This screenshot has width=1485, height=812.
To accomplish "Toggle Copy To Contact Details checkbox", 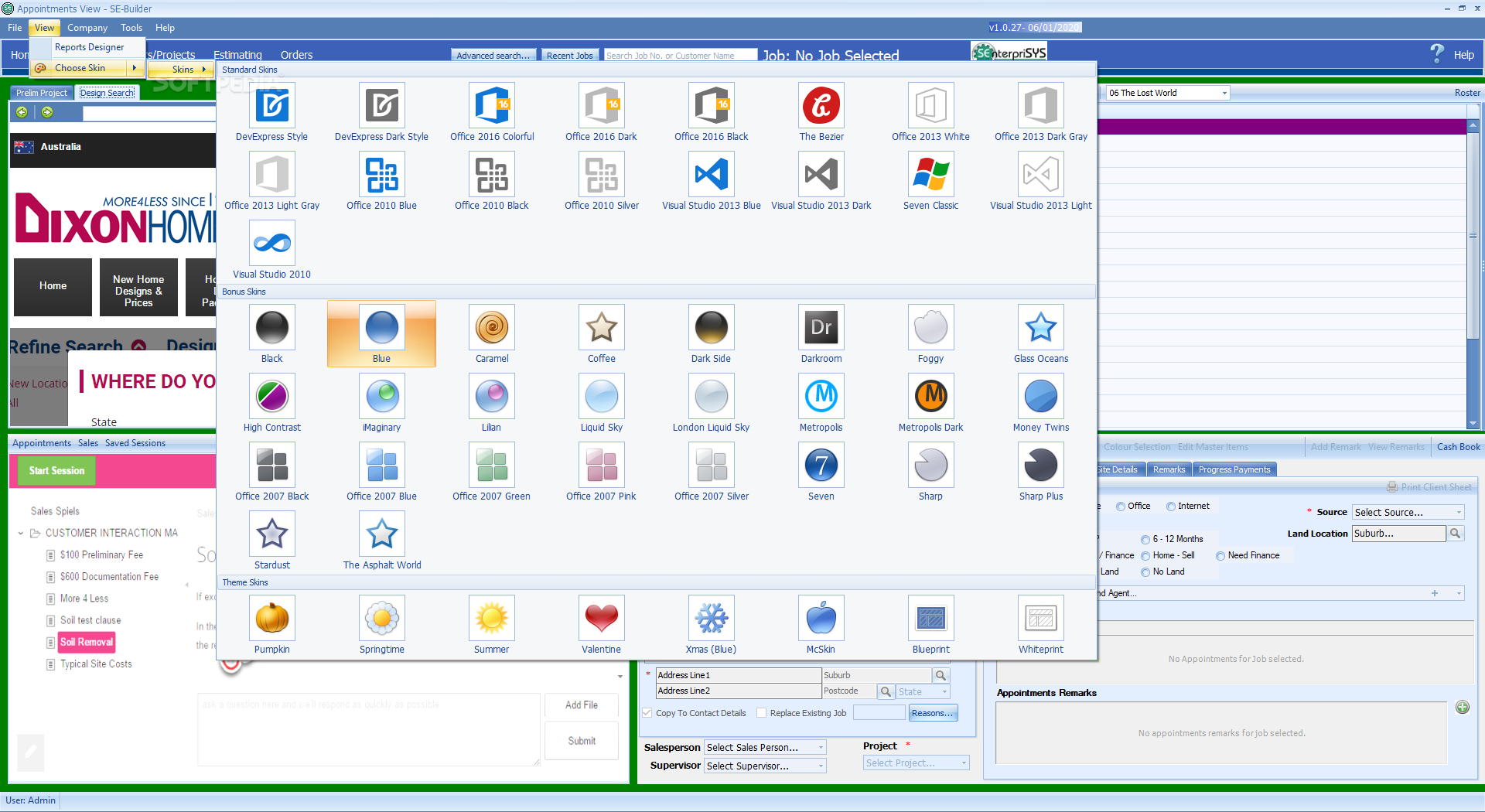I will (x=647, y=713).
